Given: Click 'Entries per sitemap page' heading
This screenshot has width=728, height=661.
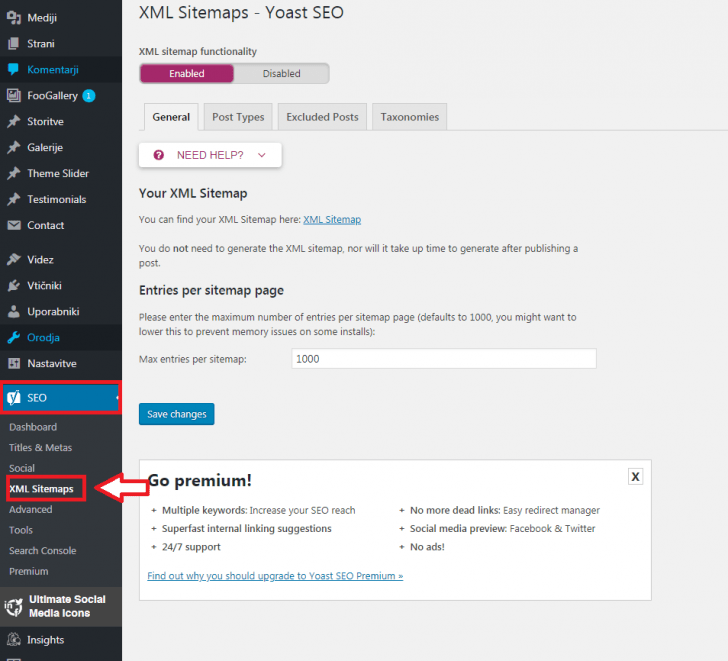Looking at the screenshot, I should 211,291.
